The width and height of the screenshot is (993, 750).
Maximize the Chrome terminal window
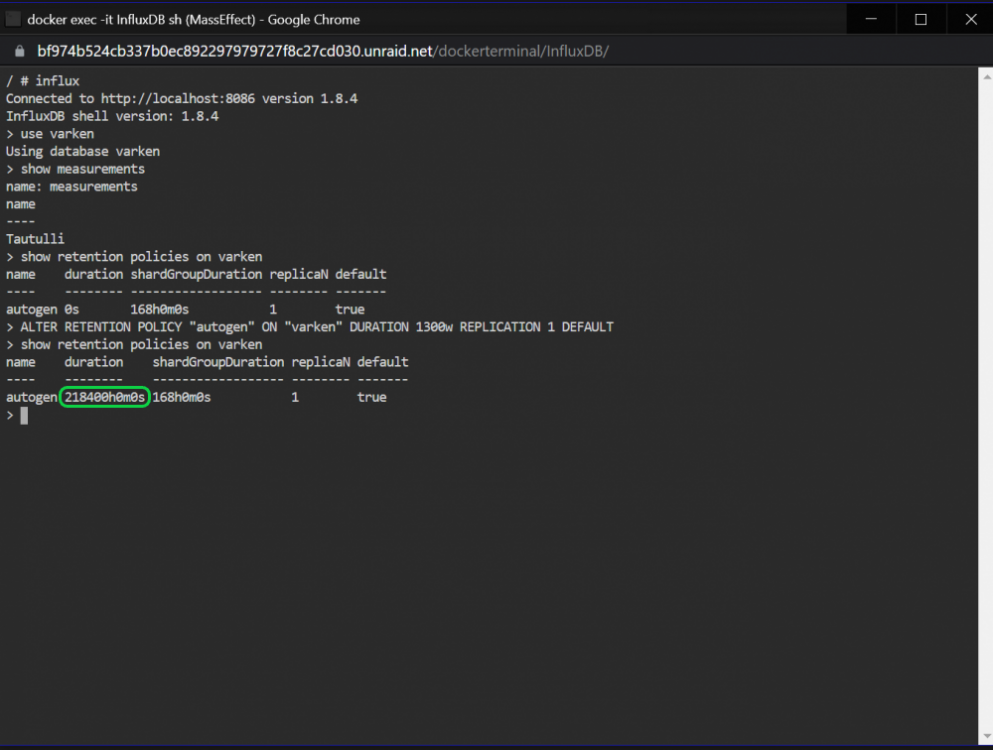pyautogui.click(x=921, y=19)
